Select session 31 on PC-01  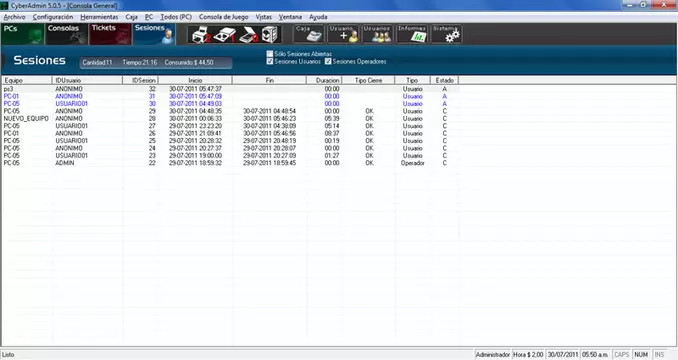(230, 96)
